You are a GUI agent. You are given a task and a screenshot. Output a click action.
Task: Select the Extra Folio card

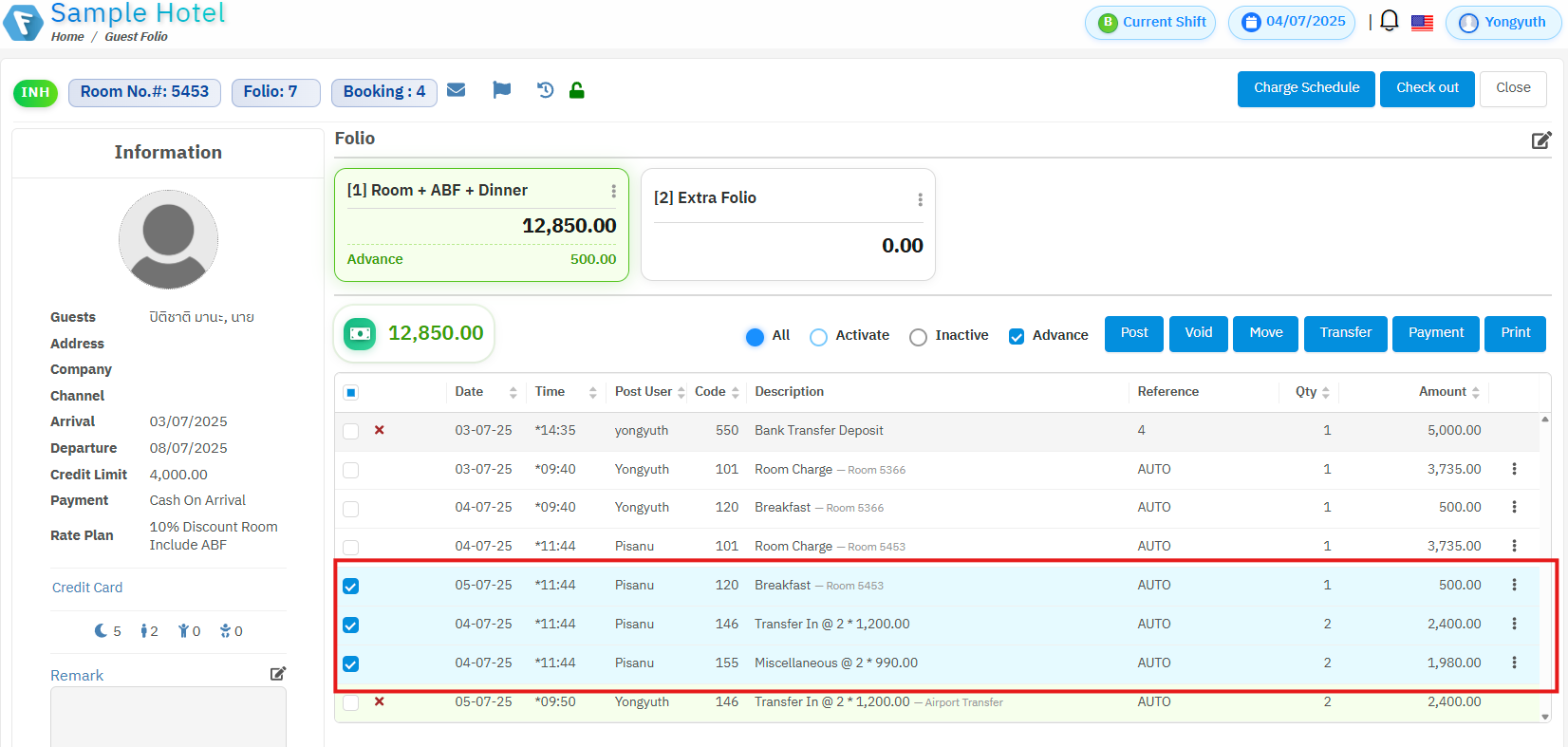coord(788,225)
